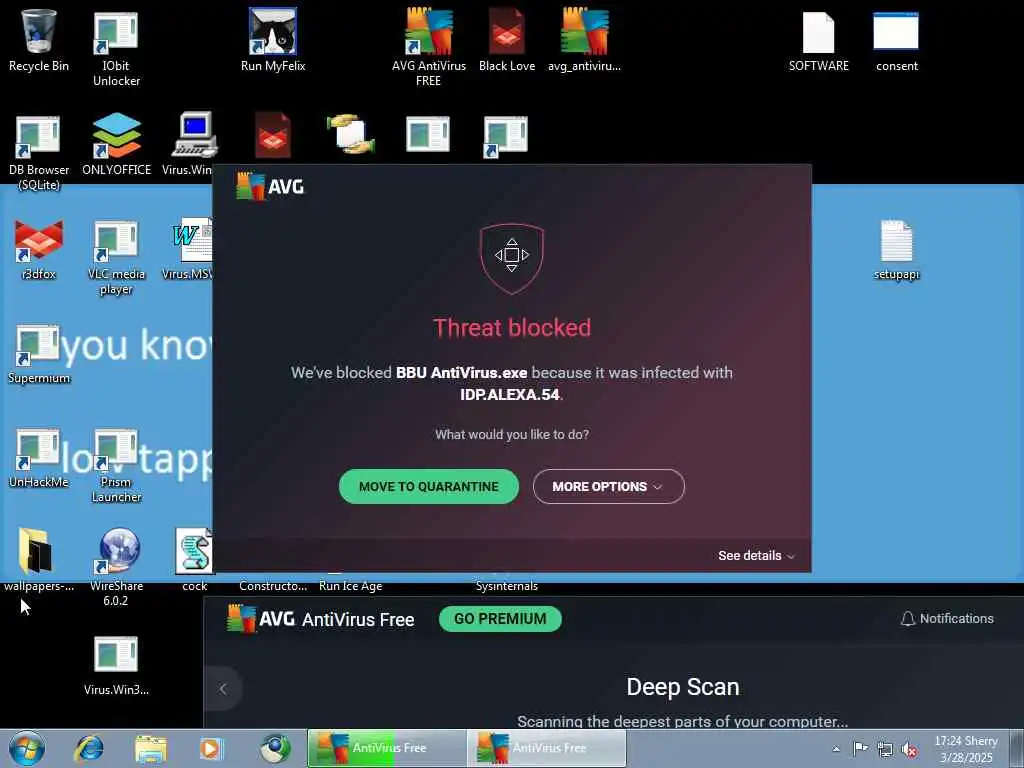Click Move to Quarantine button
The height and width of the screenshot is (768, 1024).
[x=428, y=487]
